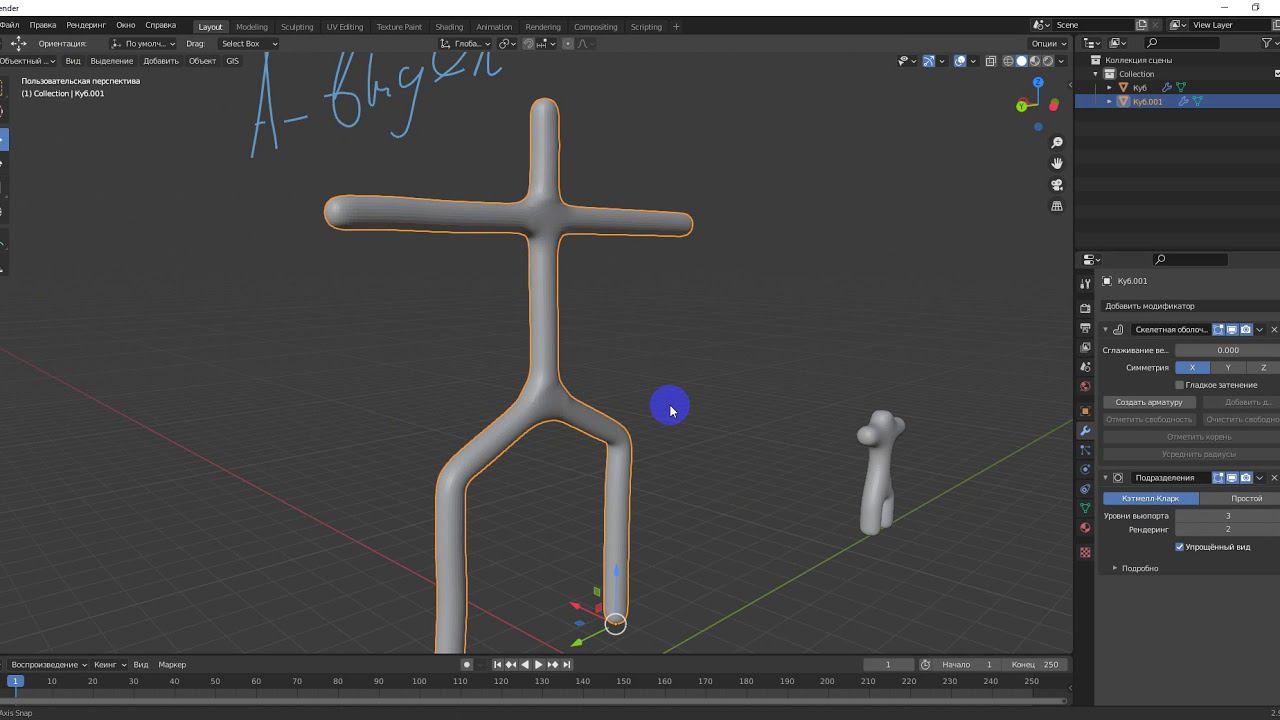1280x720 pixels.
Task: Click the zoom magnifier icon in viewport
Action: (1057, 143)
